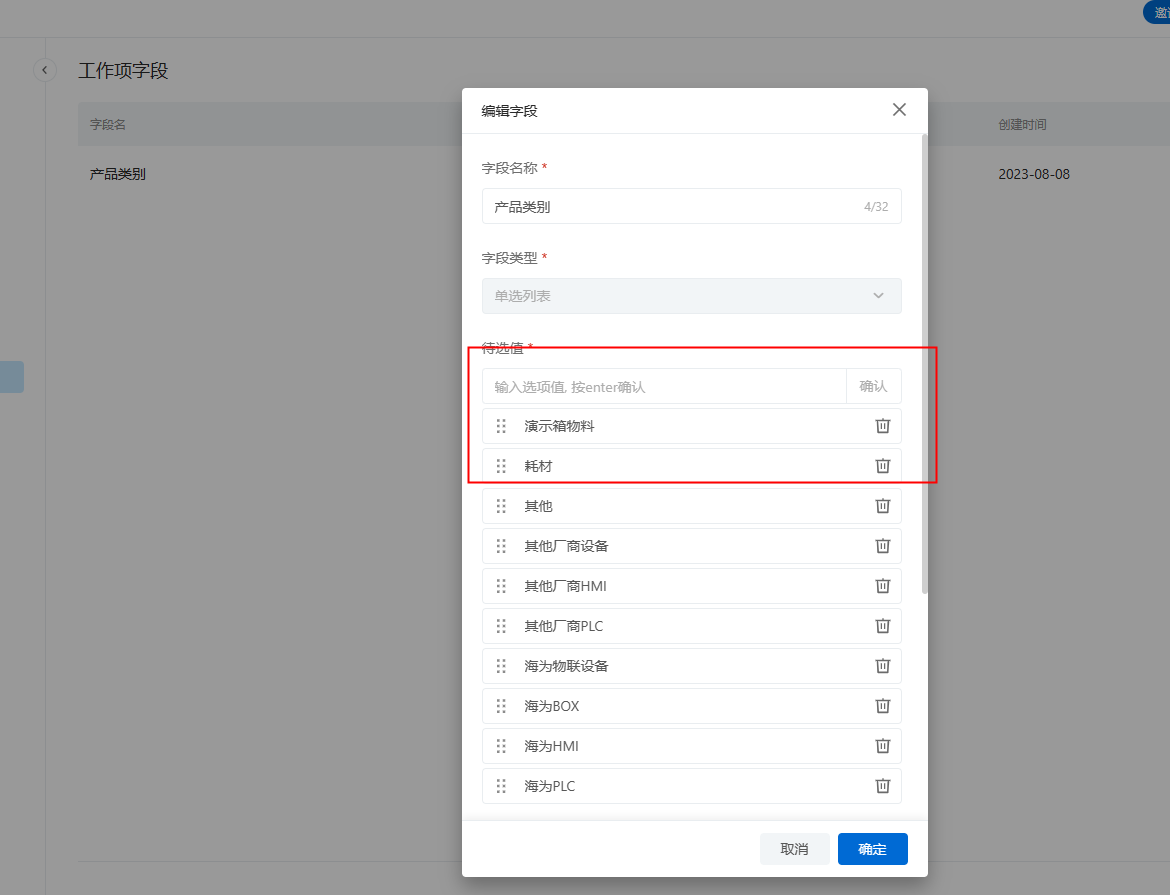The width and height of the screenshot is (1170, 895).
Task: Click the 海为BOX option text
Action: [551, 706]
